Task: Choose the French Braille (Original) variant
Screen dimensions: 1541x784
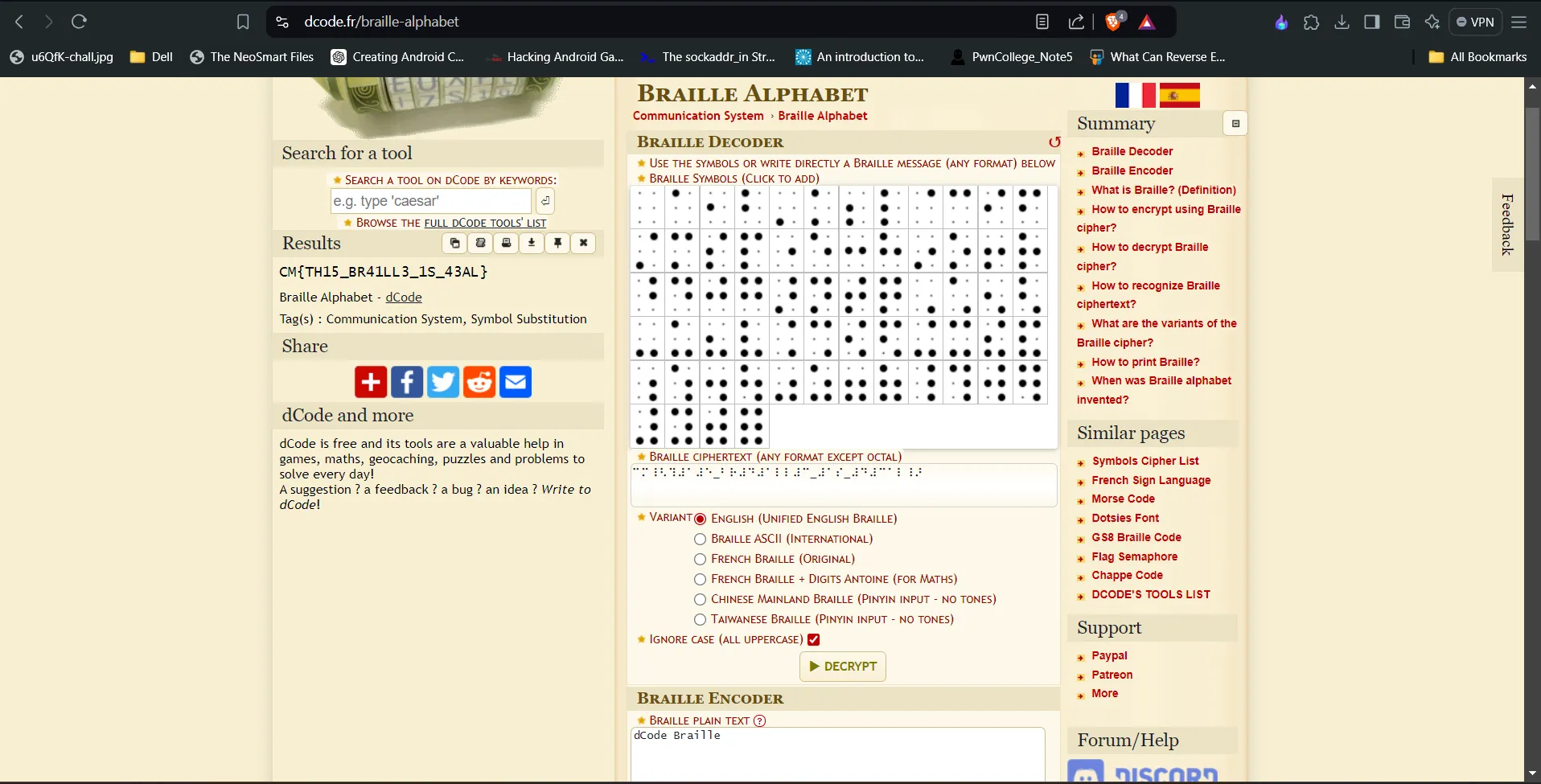Action: coord(700,560)
